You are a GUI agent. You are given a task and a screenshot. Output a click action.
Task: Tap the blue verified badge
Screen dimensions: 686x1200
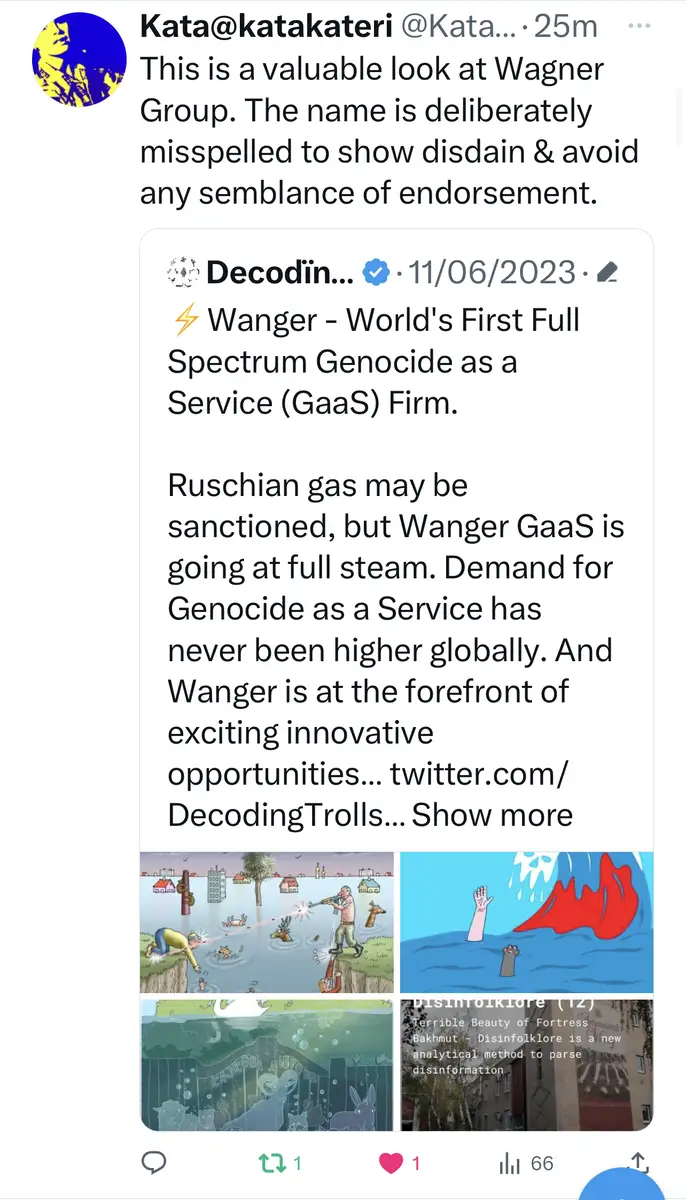(x=375, y=271)
